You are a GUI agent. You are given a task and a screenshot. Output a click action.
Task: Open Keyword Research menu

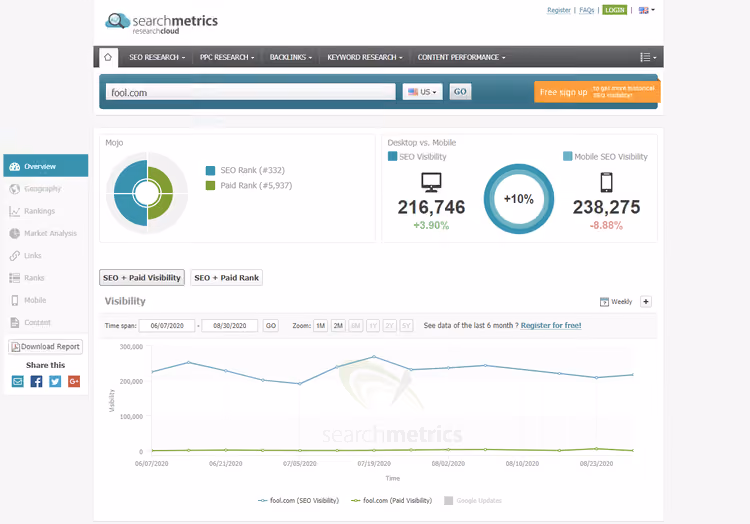click(x=364, y=57)
